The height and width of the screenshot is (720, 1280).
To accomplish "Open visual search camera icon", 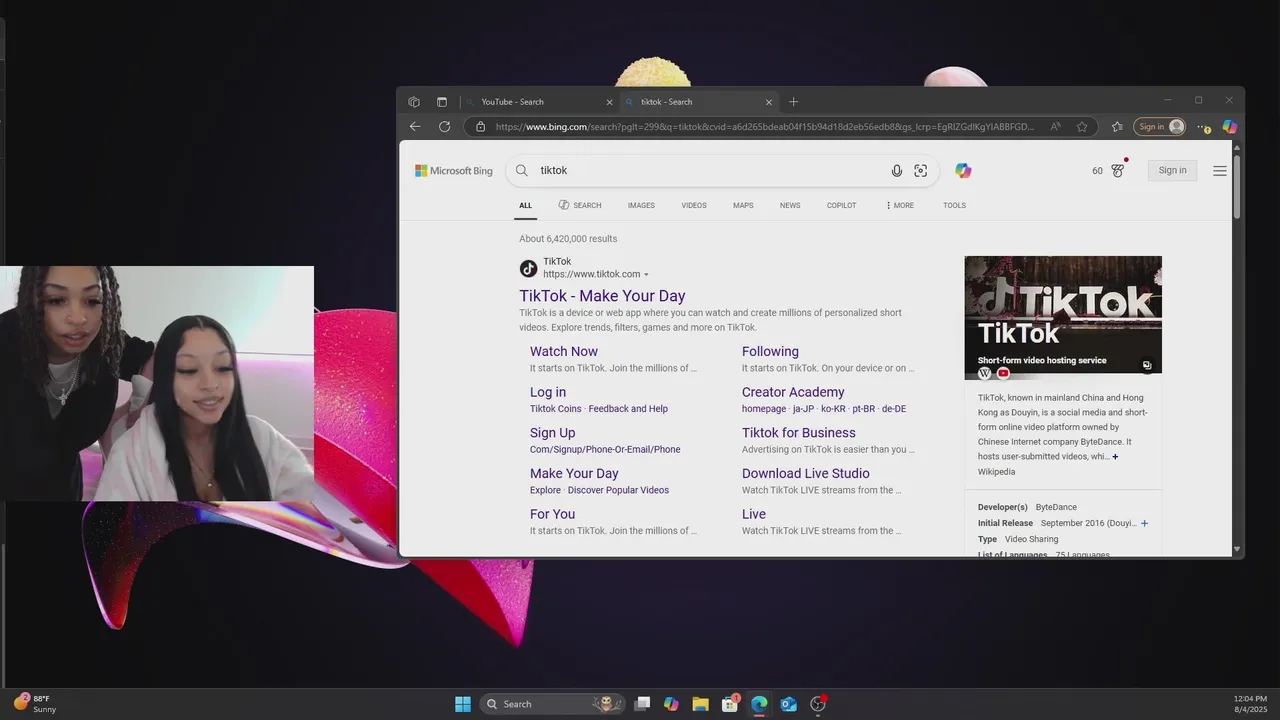I will click(921, 171).
